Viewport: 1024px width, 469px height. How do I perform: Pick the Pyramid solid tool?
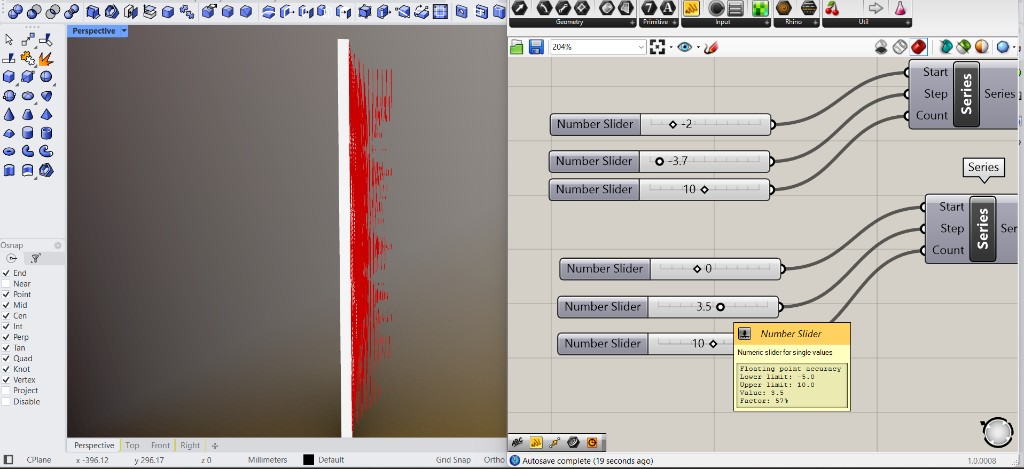[x=46, y=115]
